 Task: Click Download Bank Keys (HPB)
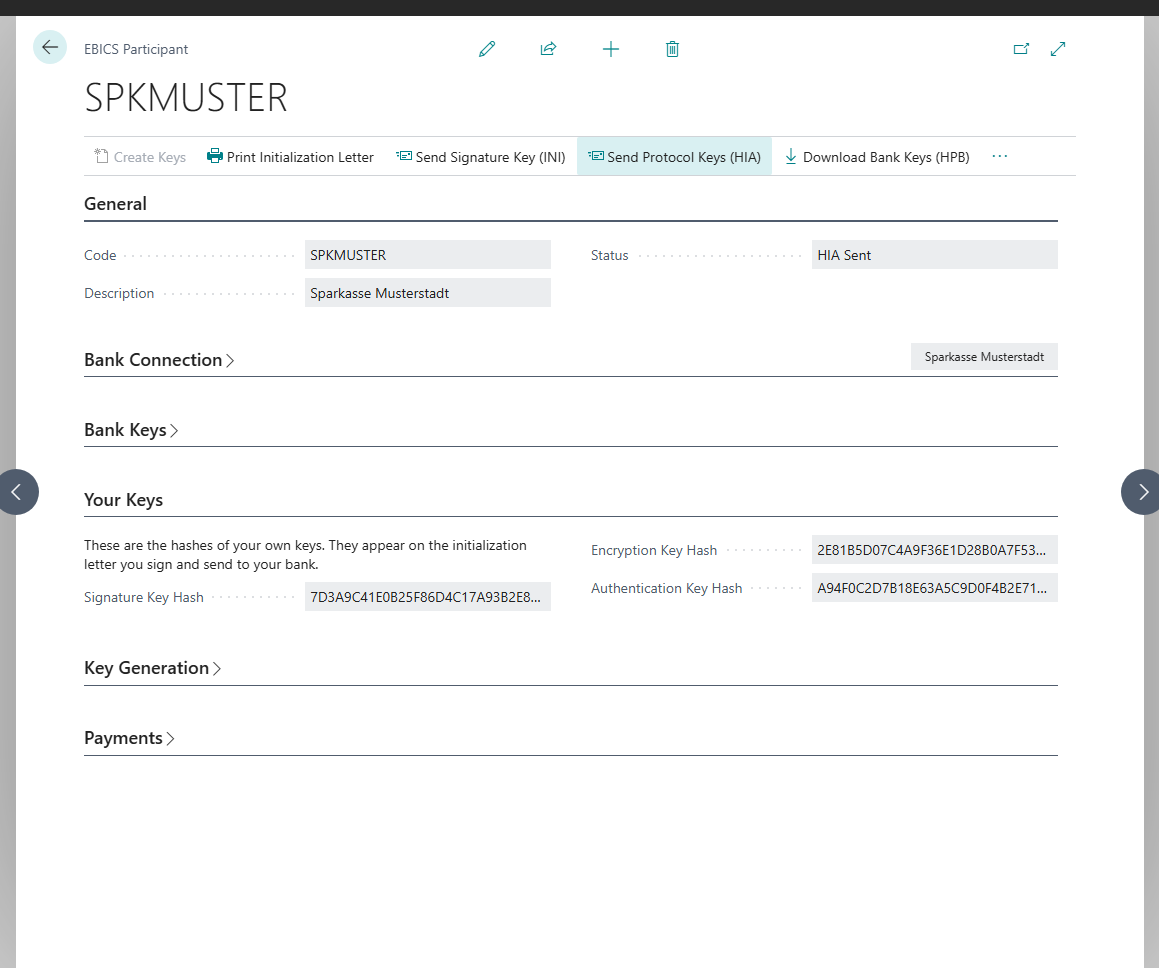(x=877, y=157)
